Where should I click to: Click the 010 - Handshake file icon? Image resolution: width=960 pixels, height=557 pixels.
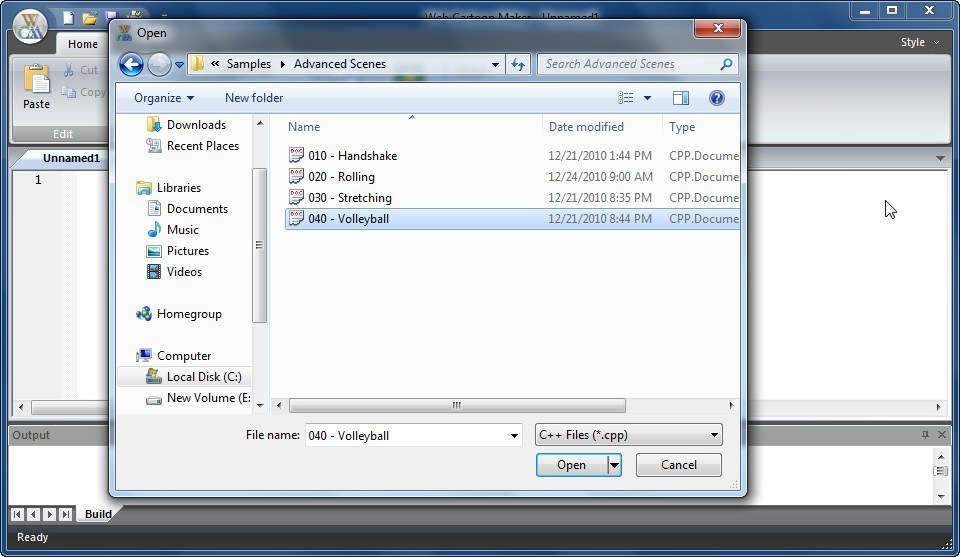tap(296, 155)
